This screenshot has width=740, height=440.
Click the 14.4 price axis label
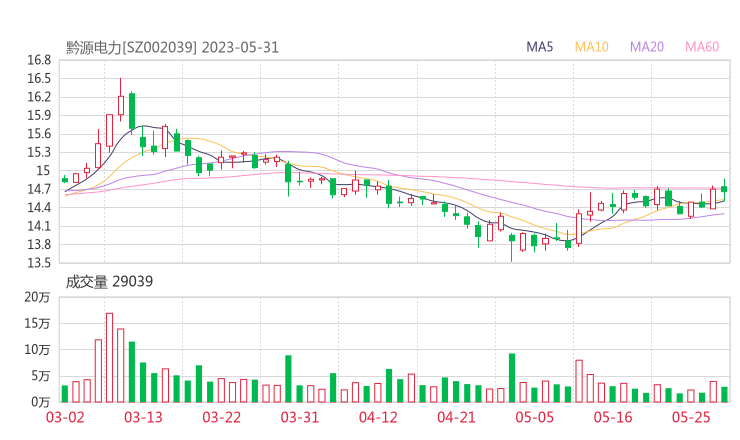(39, 208)
